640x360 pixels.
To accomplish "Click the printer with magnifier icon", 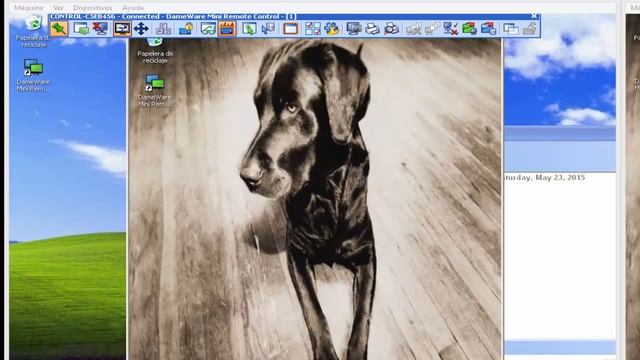I will (391, 29).
